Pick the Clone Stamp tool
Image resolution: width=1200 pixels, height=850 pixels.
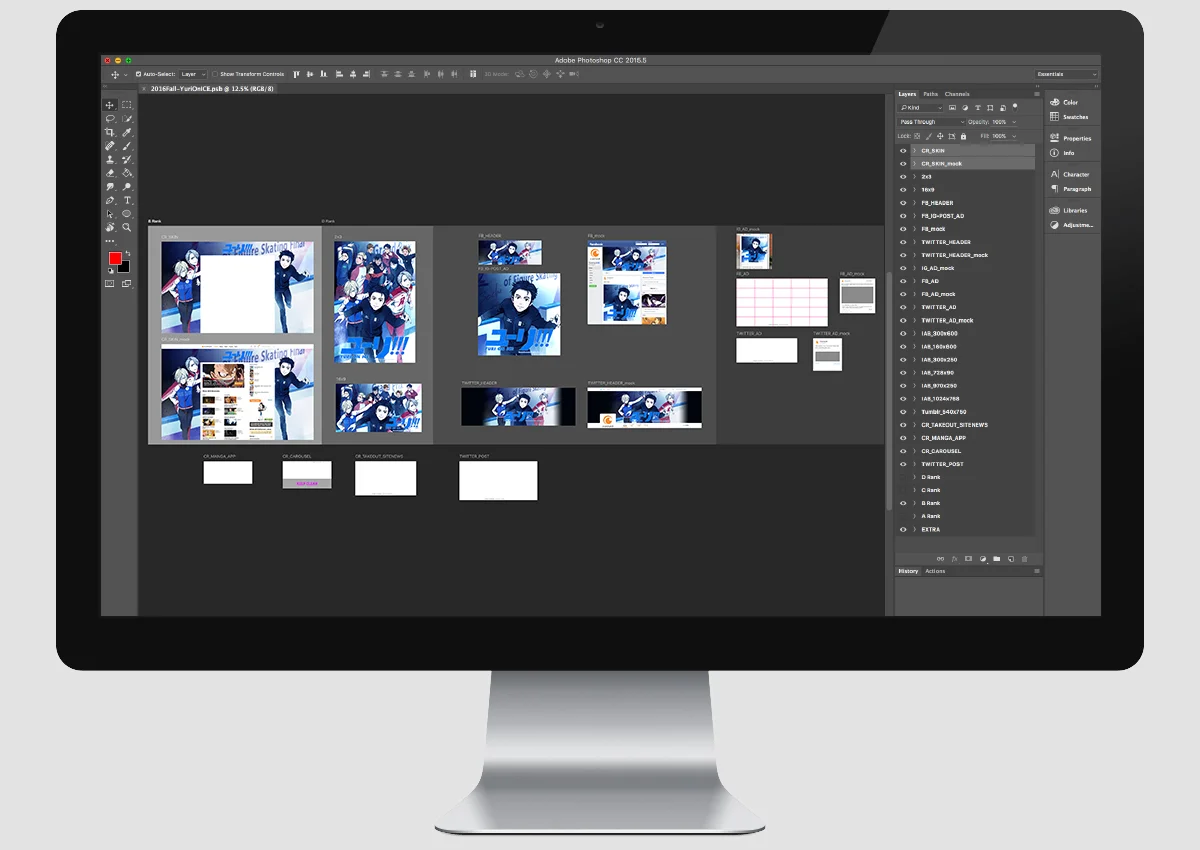point(110,159)
